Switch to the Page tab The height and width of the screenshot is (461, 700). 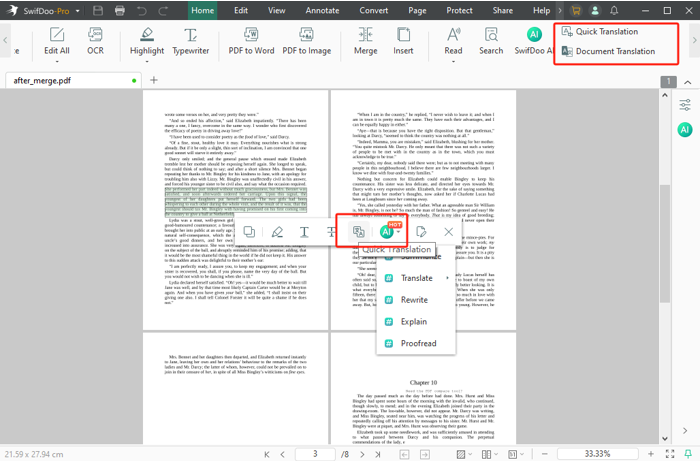pyautogui.click(x=417, y=10)
